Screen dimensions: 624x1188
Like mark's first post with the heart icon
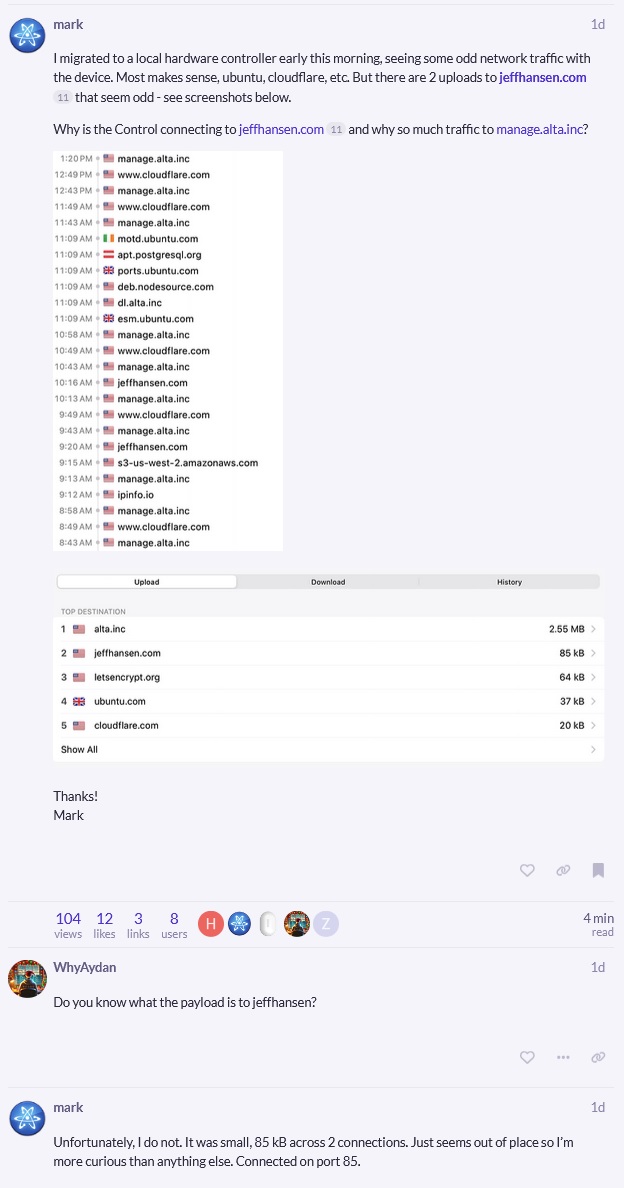(x=527, y=870)
